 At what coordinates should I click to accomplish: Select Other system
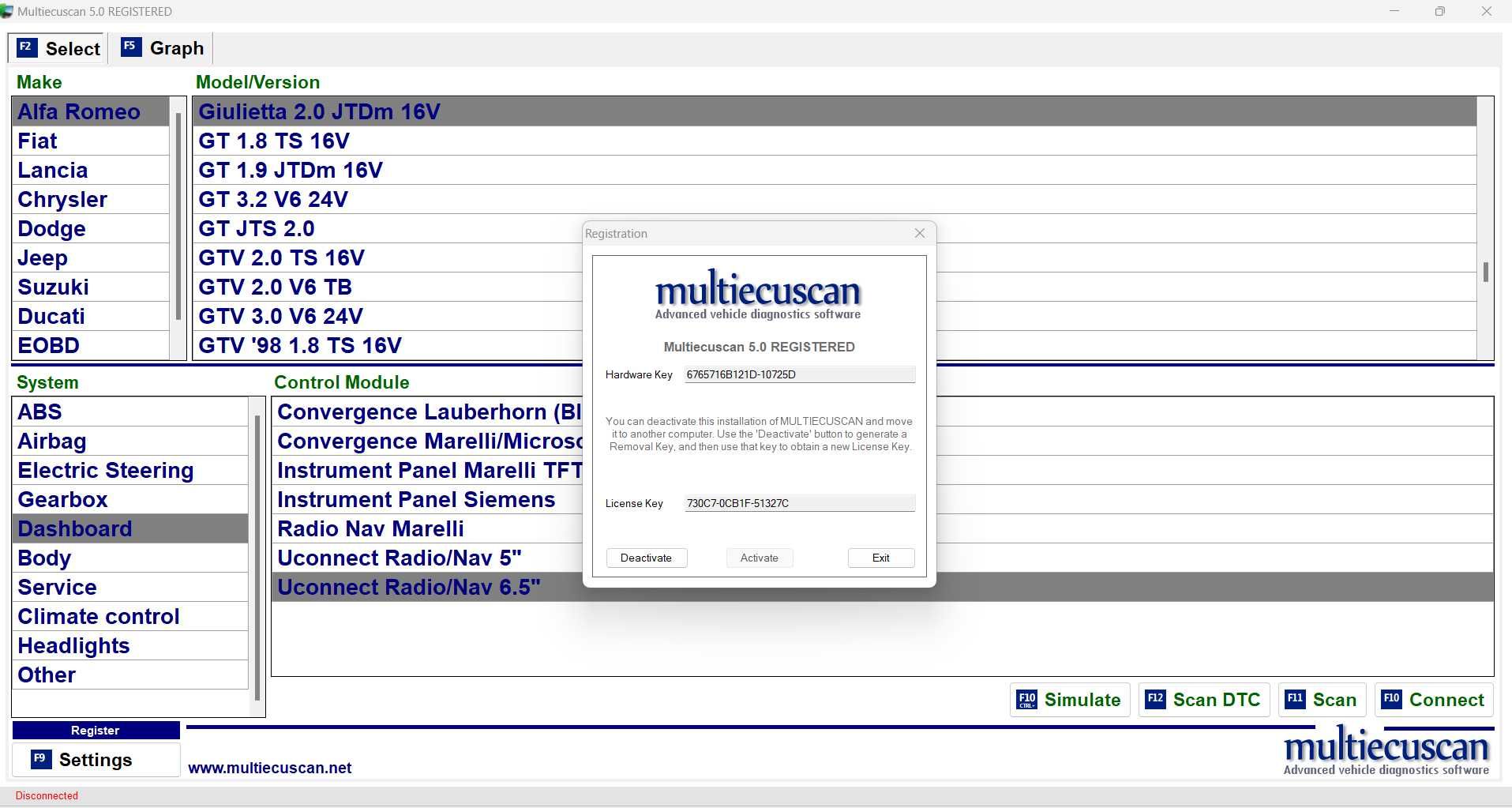[130, 675]
